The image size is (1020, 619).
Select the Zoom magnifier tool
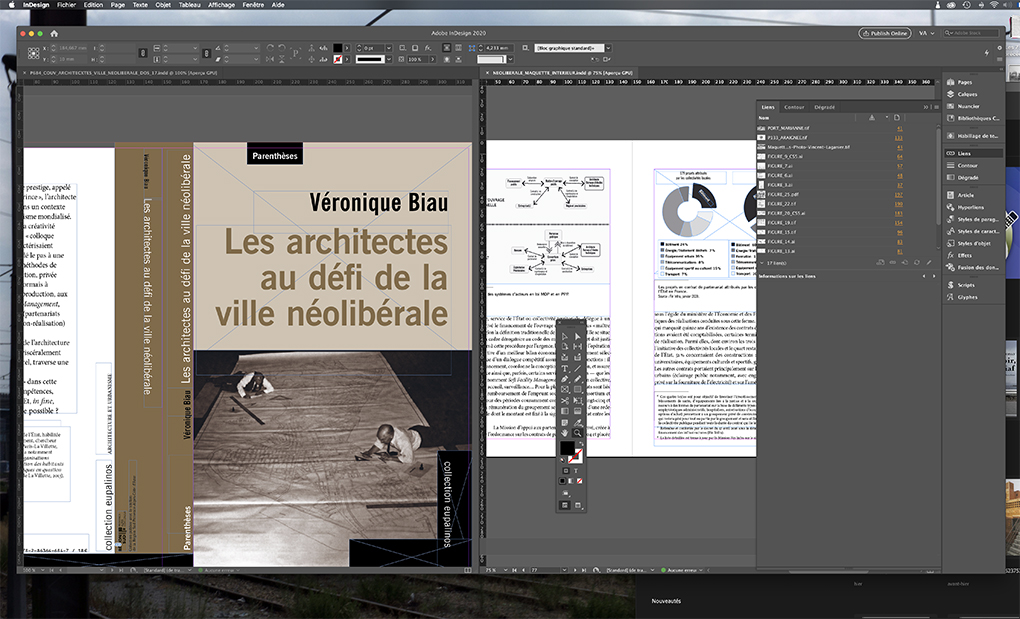(578, 433)
